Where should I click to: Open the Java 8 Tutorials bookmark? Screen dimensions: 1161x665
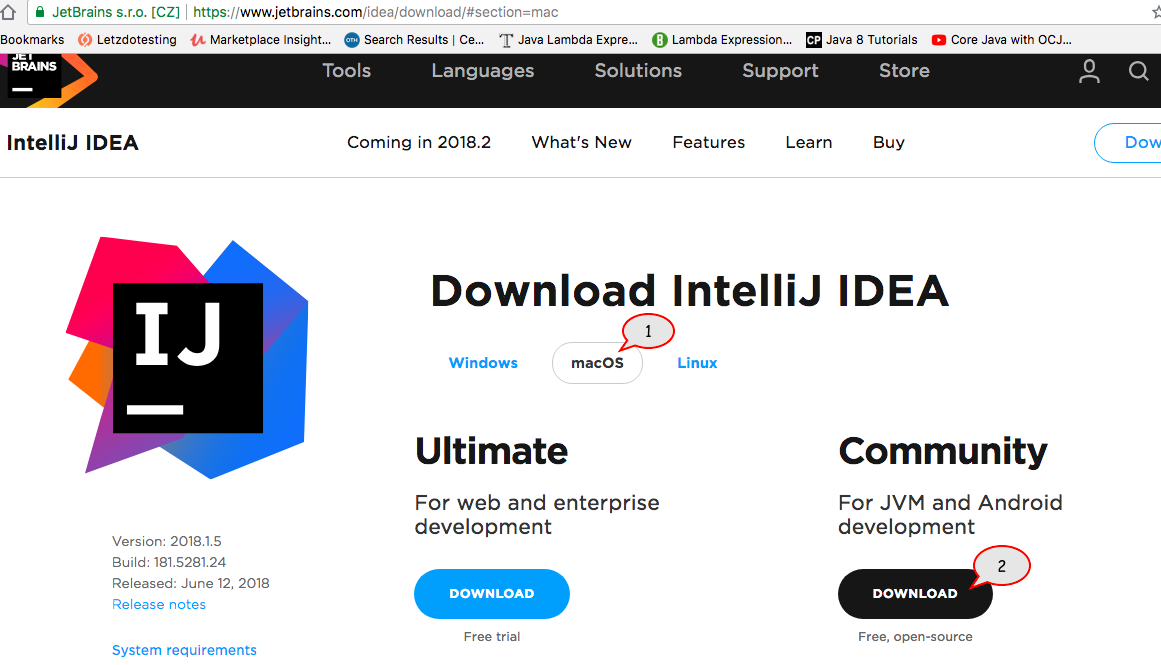862,39
